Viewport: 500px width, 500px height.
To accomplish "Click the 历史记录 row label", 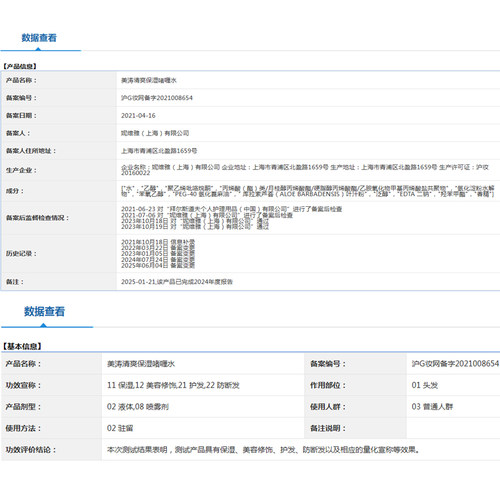I will click(21, 254).
